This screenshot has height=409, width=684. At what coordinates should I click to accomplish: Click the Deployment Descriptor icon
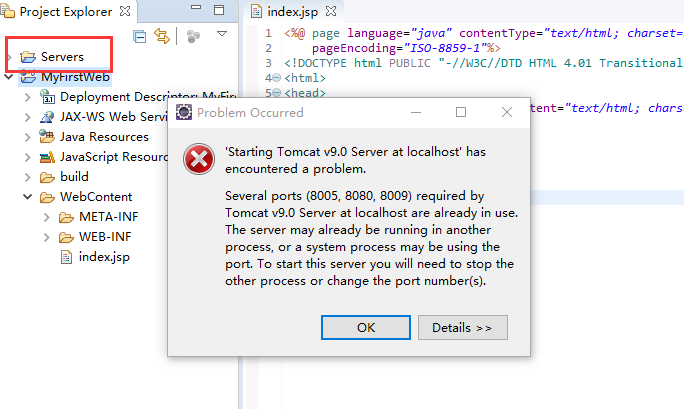click(x=47, y=96)
